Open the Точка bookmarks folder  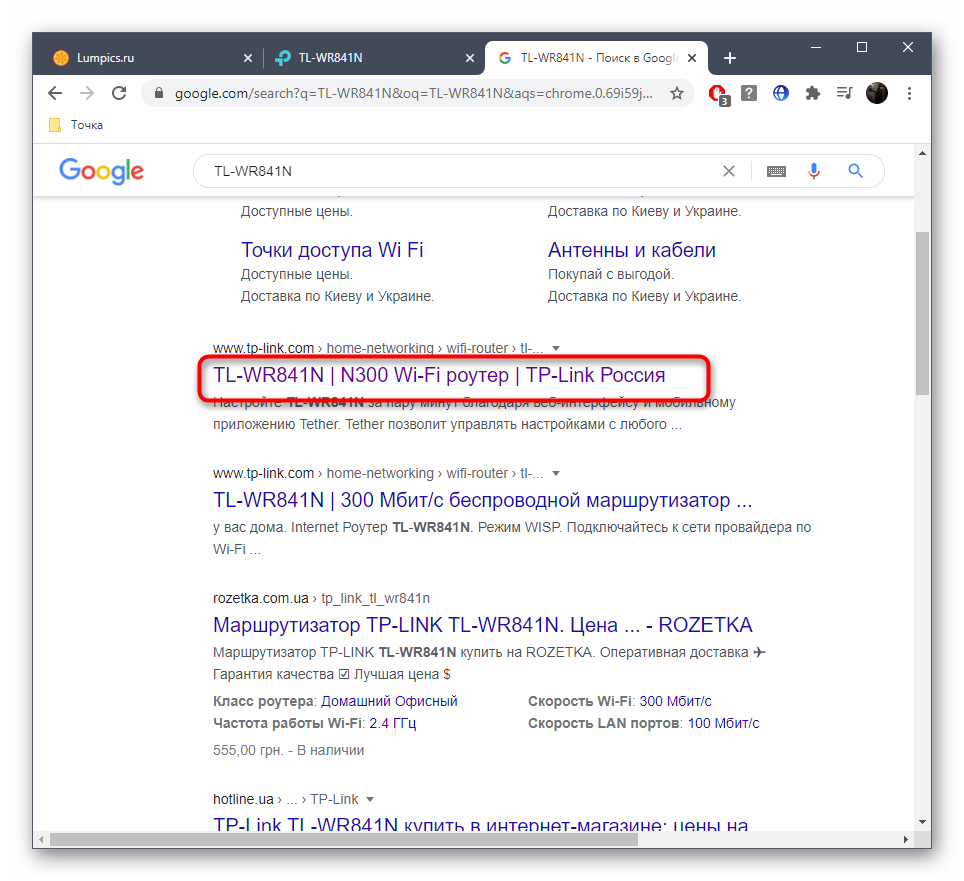76,125
